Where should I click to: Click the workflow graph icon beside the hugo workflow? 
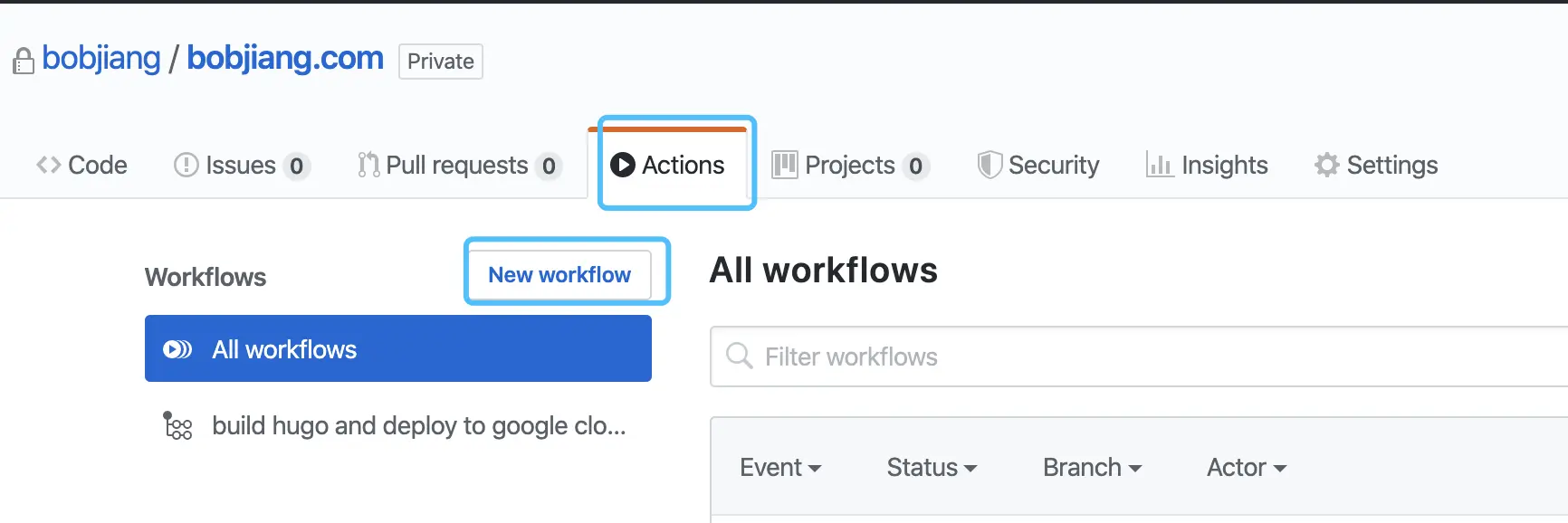pyautogui.click(x=177, y=425)
